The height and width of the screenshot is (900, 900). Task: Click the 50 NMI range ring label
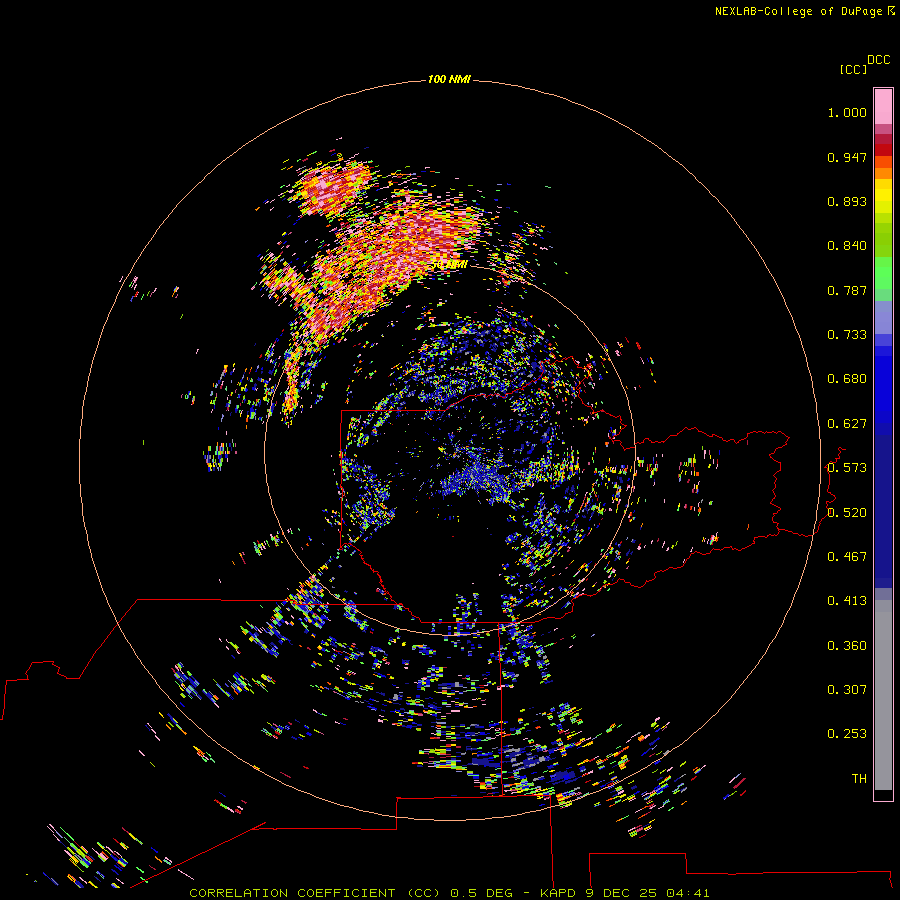[449, 265]
